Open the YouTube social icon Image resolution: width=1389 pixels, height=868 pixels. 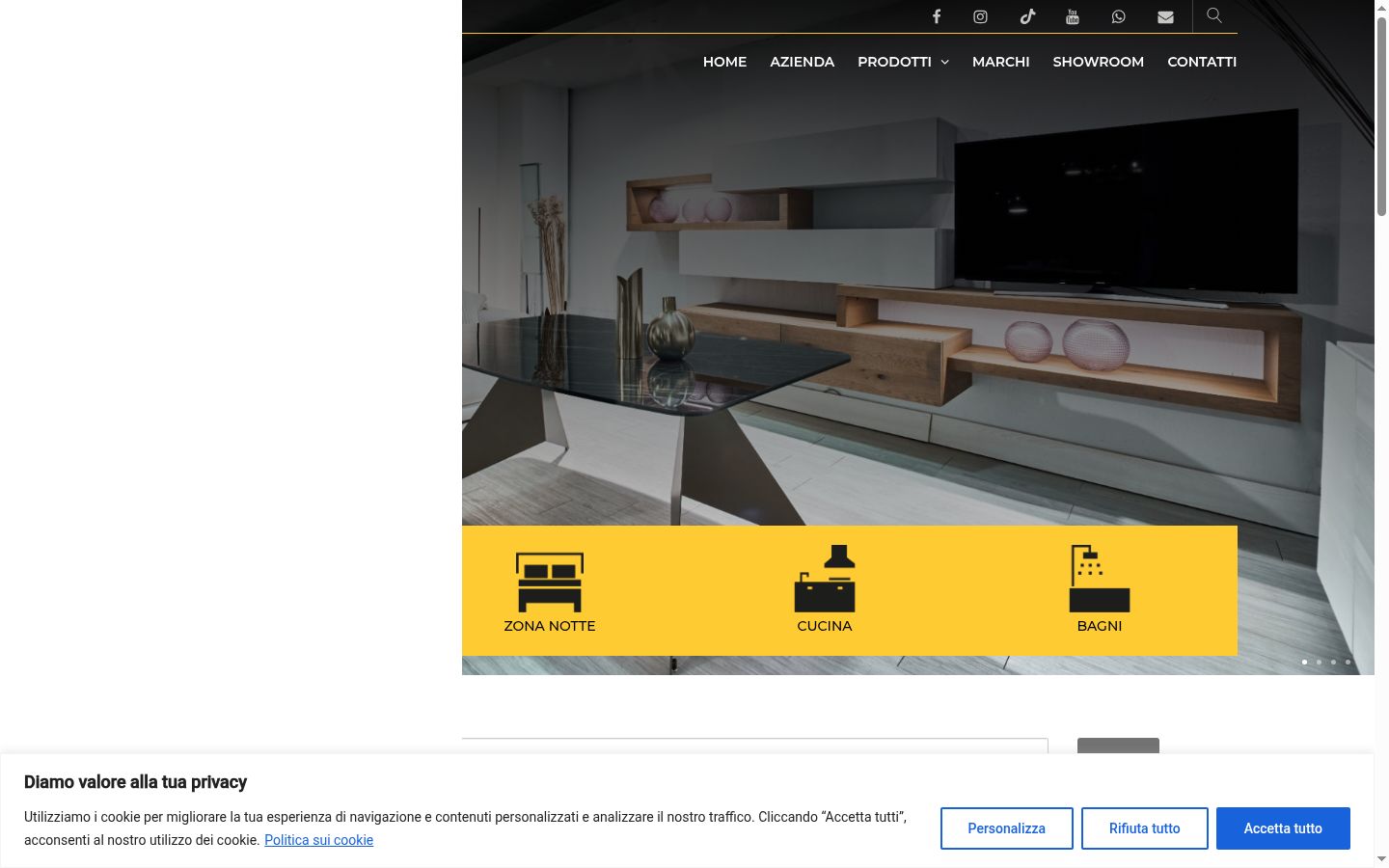click(x=1073, y=16)
